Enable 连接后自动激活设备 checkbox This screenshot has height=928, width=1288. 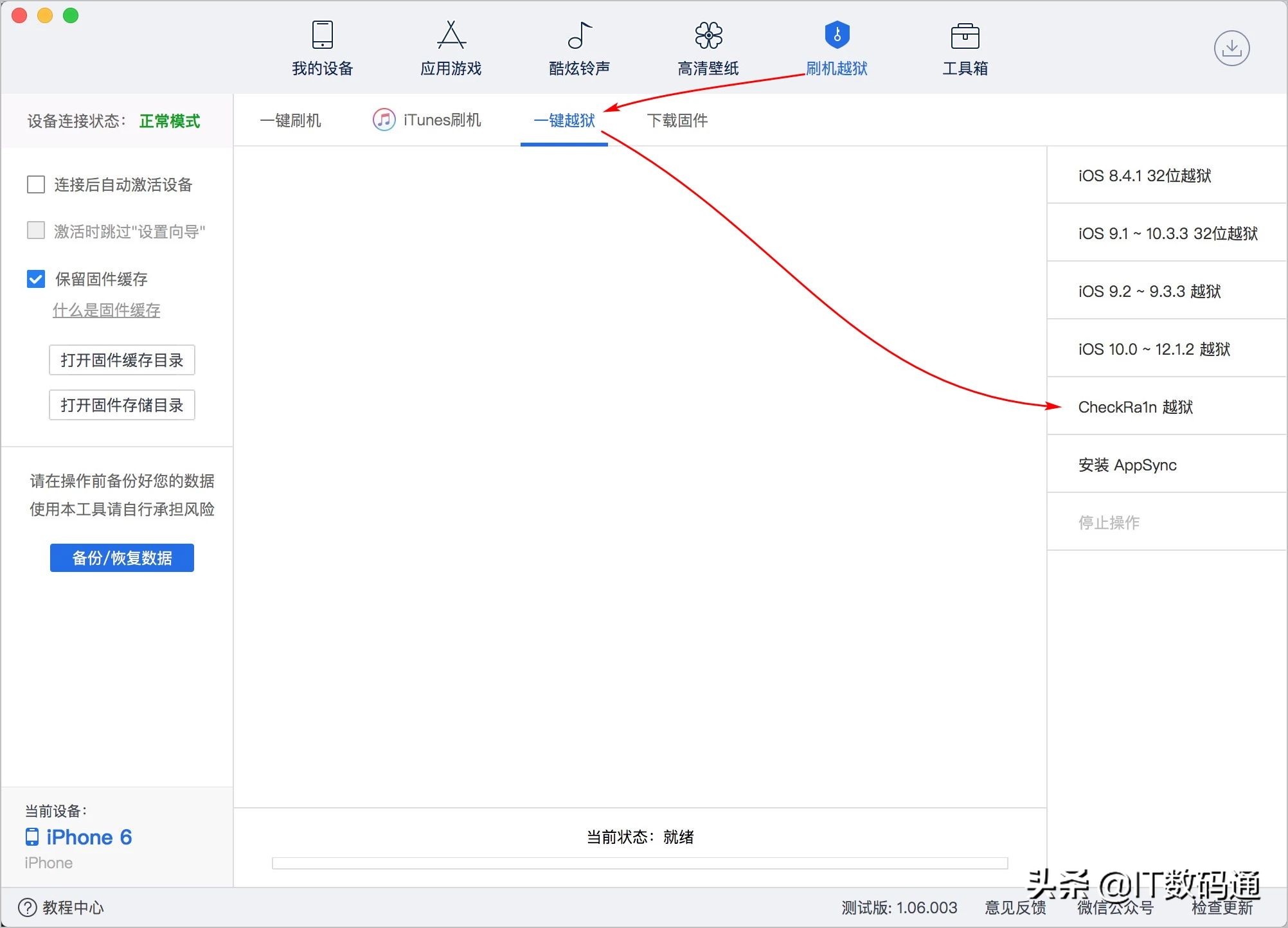(x=36, y=184)
